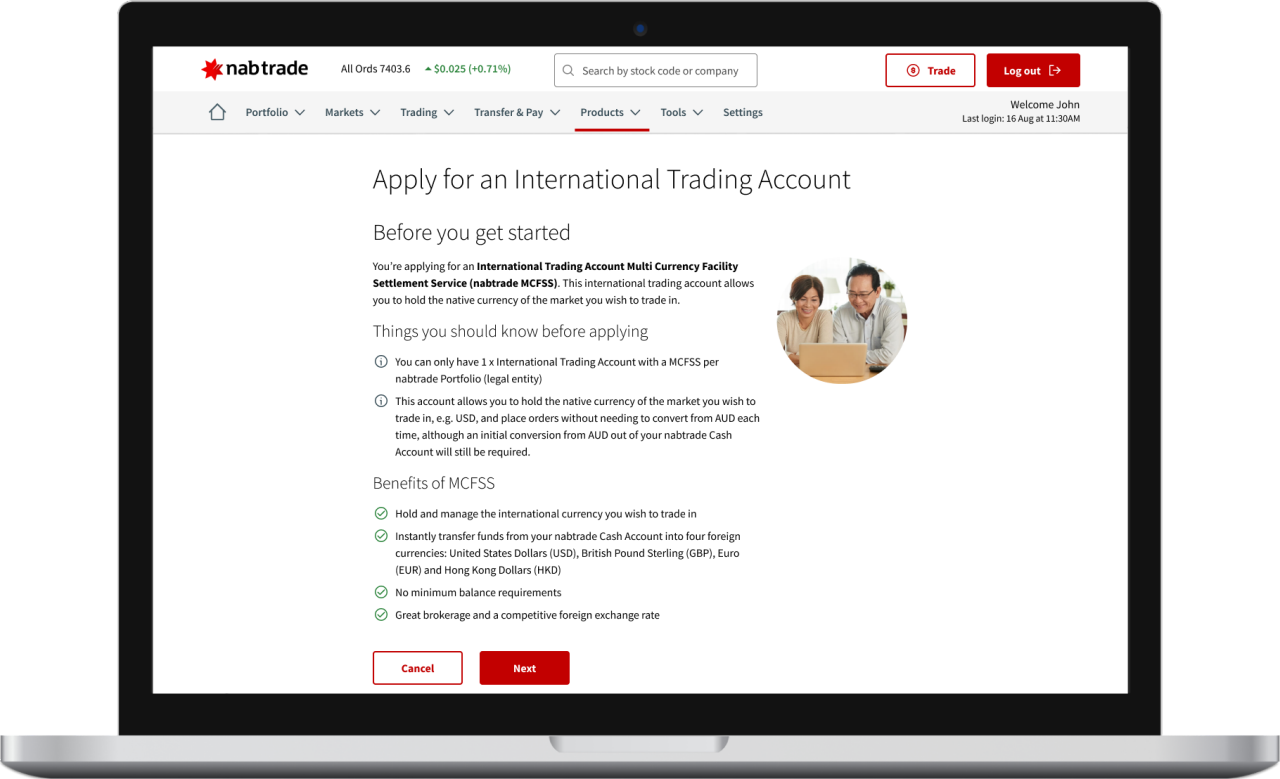Click green checkmark beside Hold and manage currency

(381, 513)
